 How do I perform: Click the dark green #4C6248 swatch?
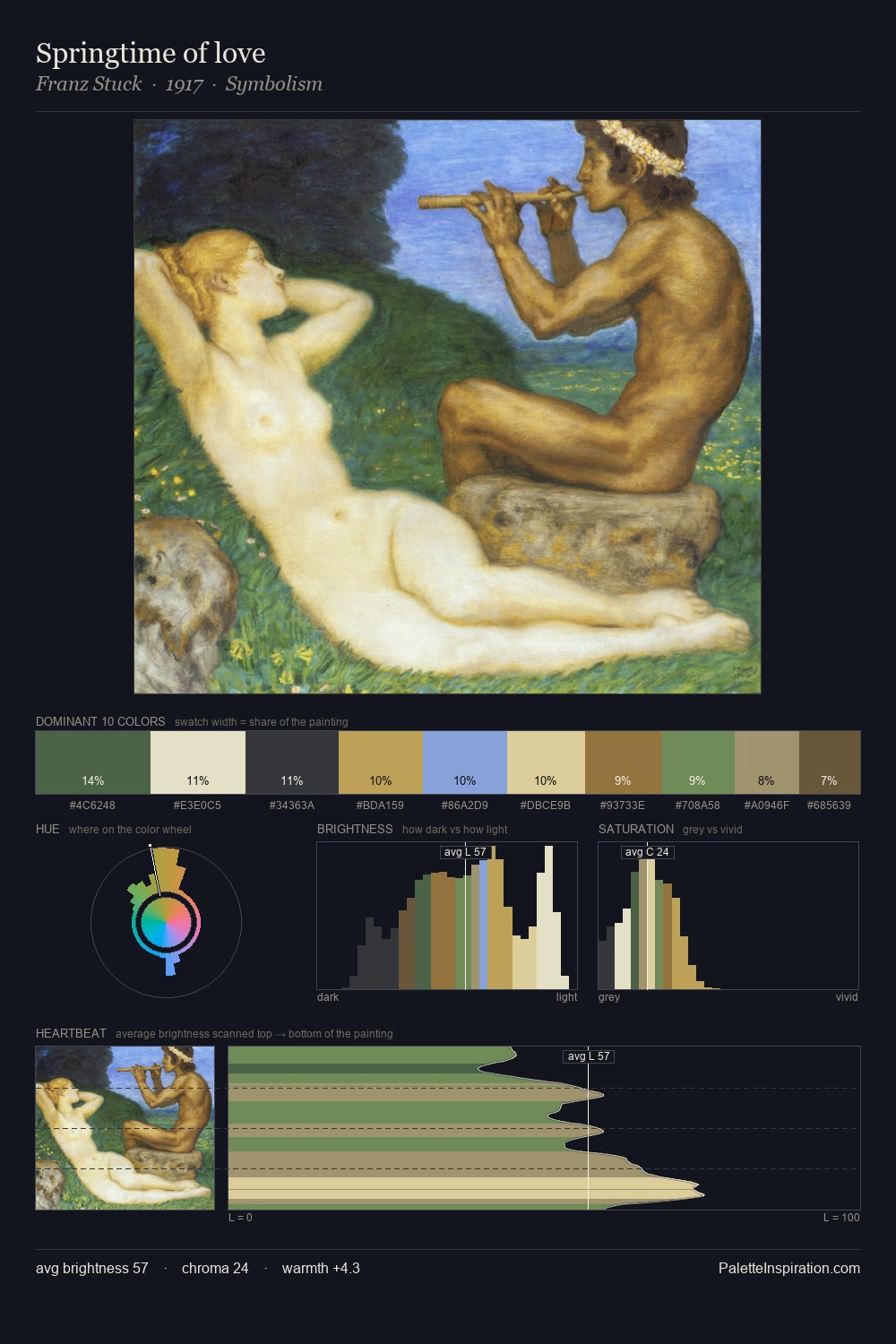click(93, 762)
